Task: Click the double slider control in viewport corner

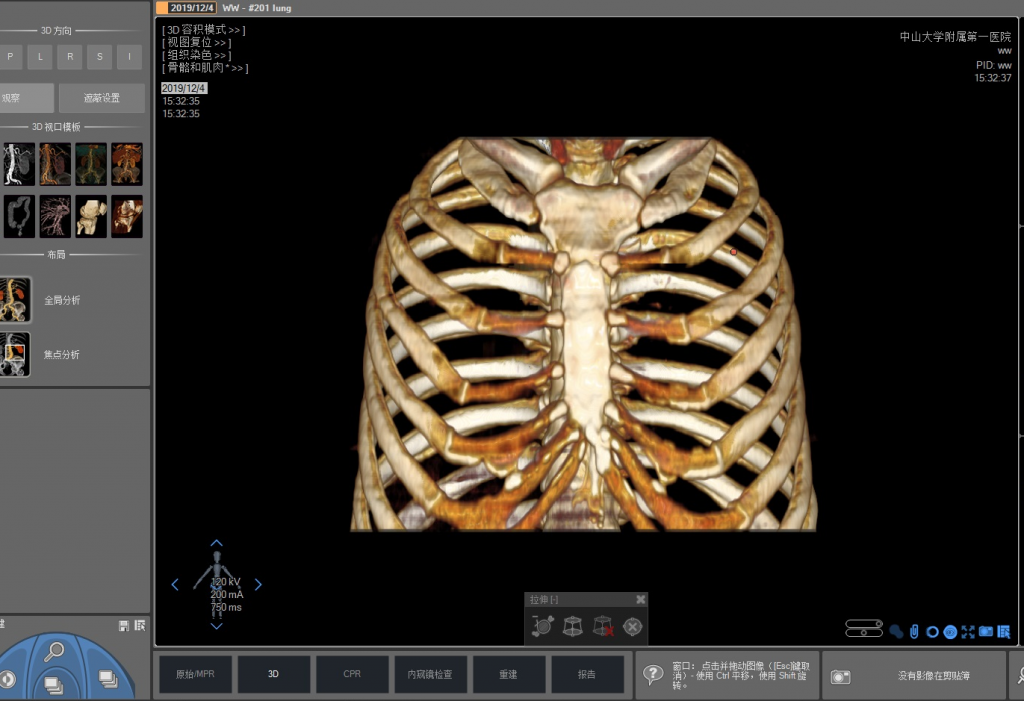Action: pos(864,629)
